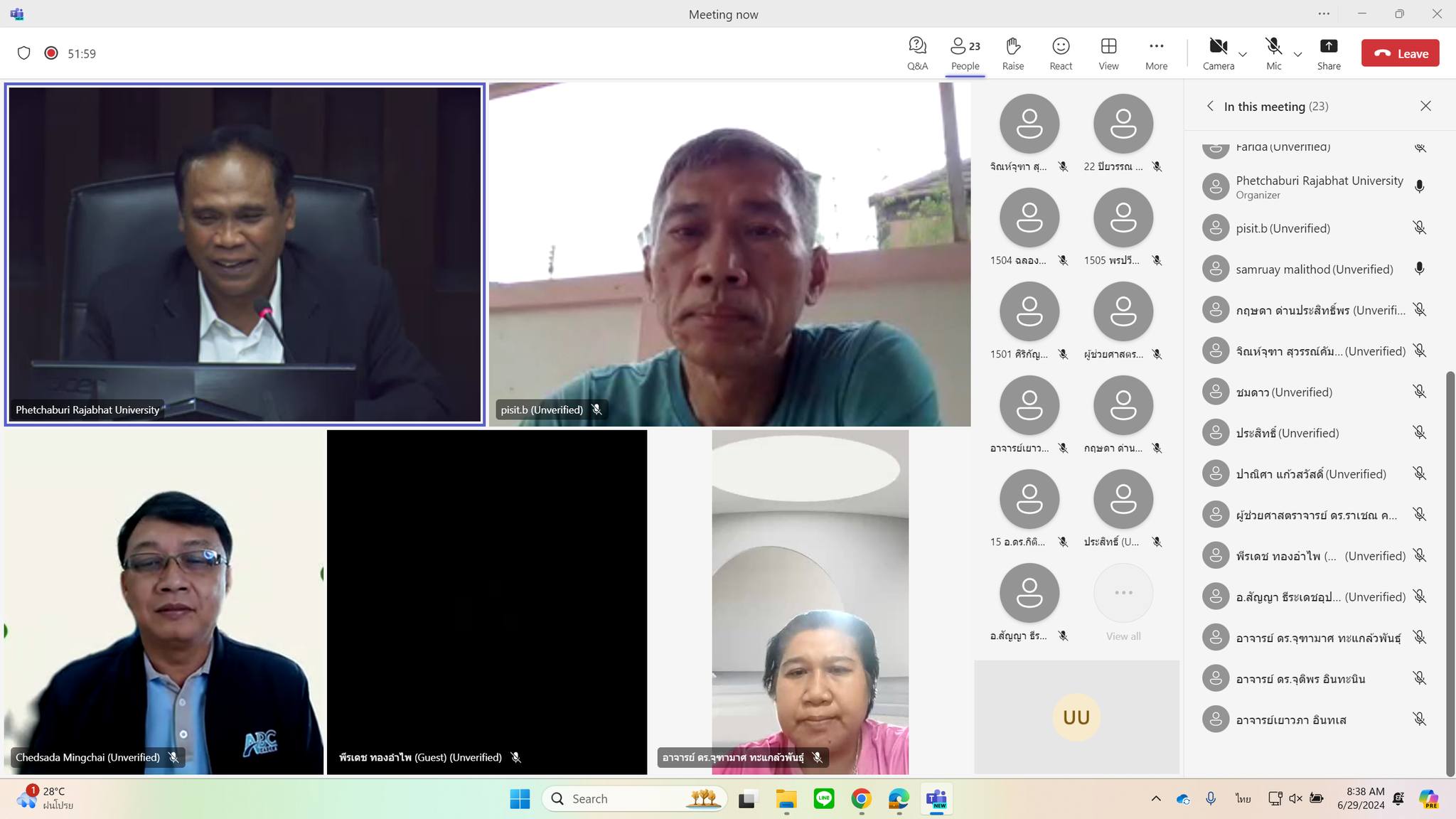Select the Chedsada Mingchai video tile
This screenshot has width=1456, height=819.
point(164,601)
